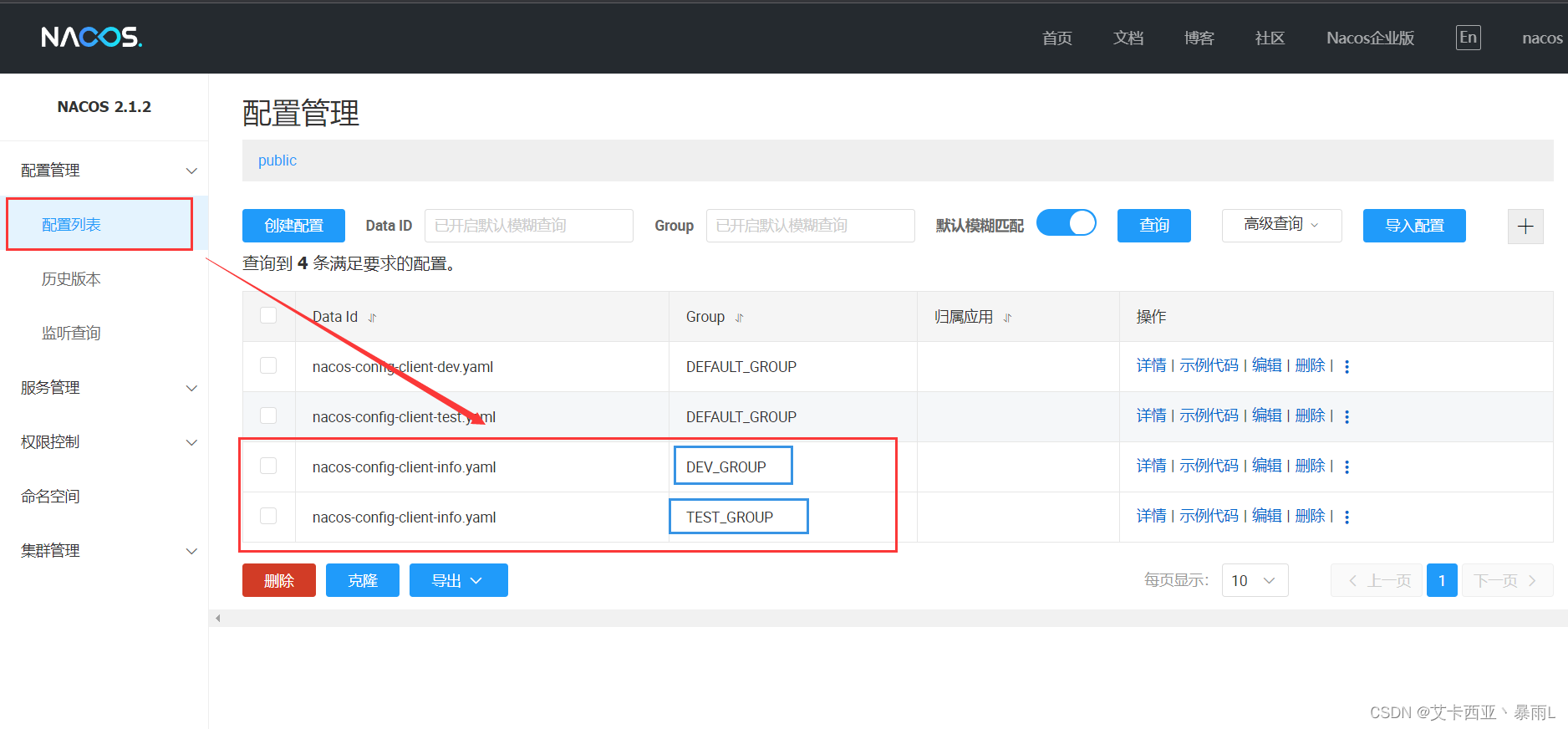1568x729 pixels.
Task: Collapse the 配置管理 sidebar section
Action: pyautogui.click(x=104, y=171)
